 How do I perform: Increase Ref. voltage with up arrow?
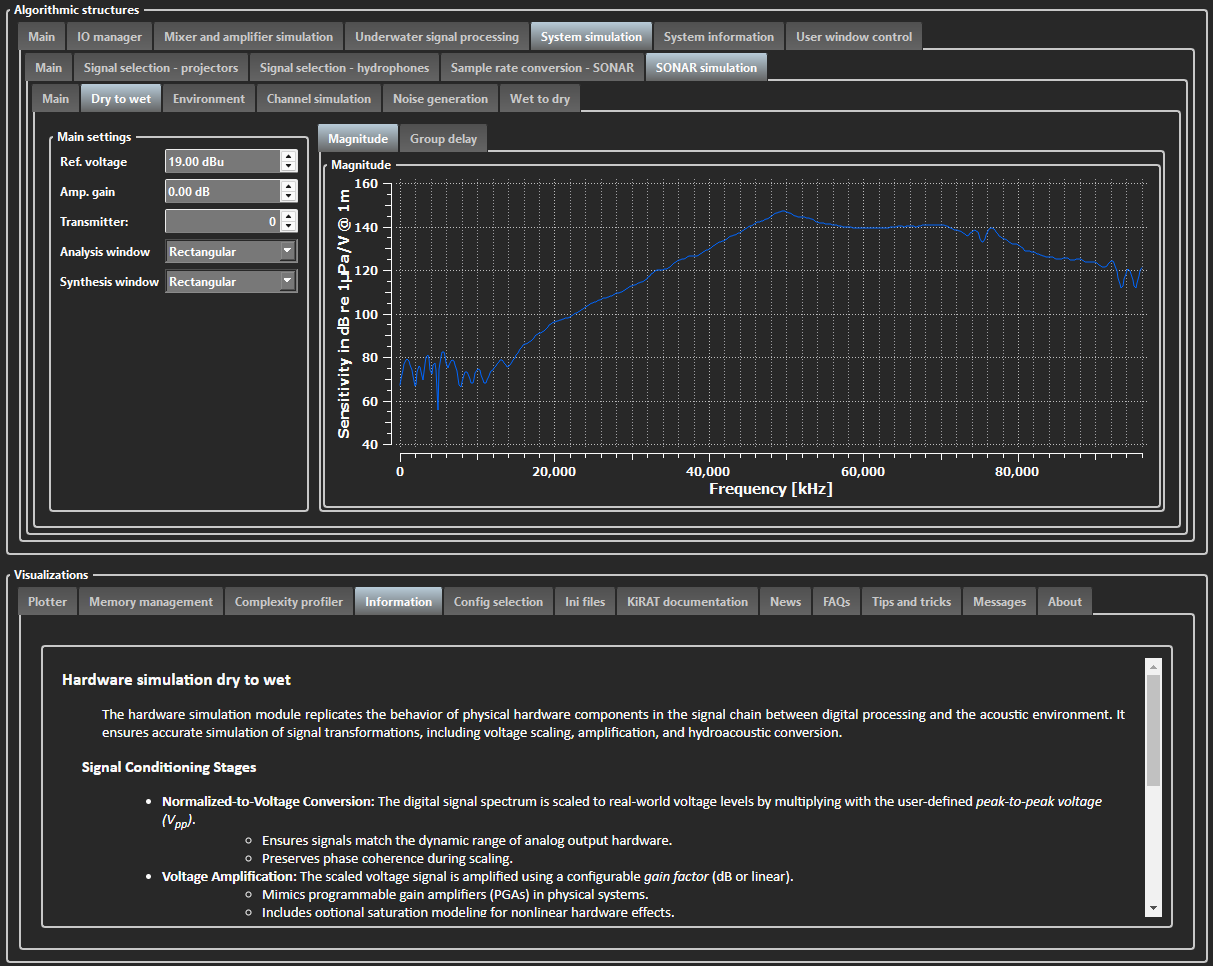click(289, 156)
